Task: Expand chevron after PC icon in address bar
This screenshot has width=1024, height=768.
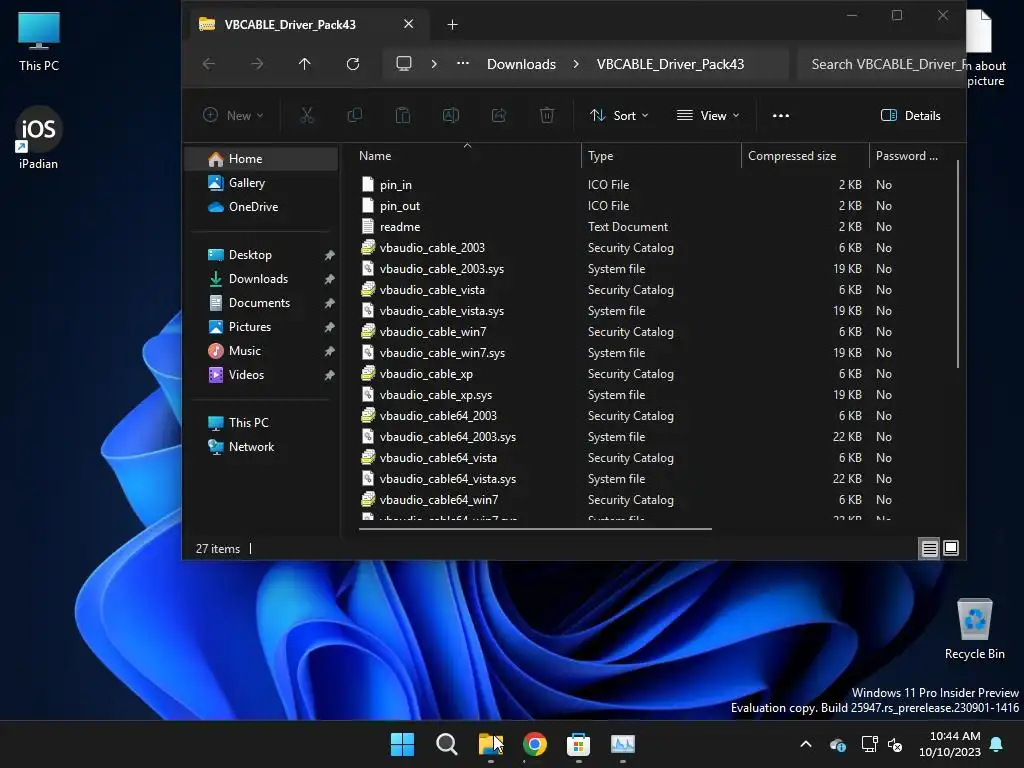Action: coord(434,64)
